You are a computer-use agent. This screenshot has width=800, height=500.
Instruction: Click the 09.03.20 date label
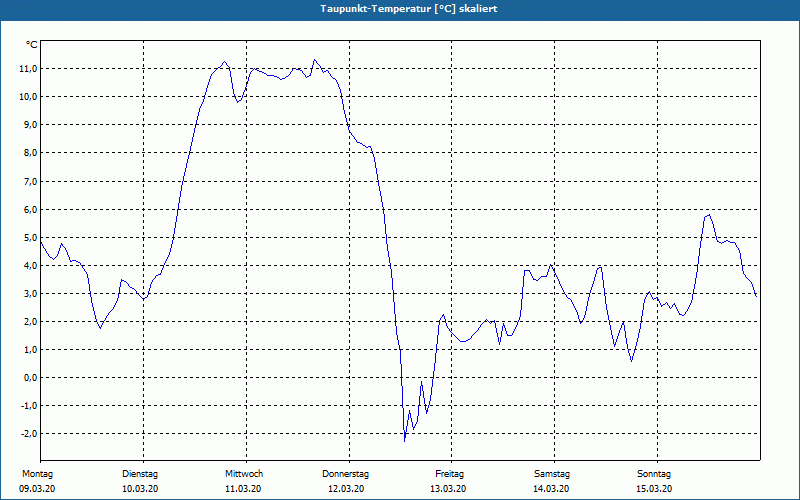pyautogui.click(x=37, y=489)
